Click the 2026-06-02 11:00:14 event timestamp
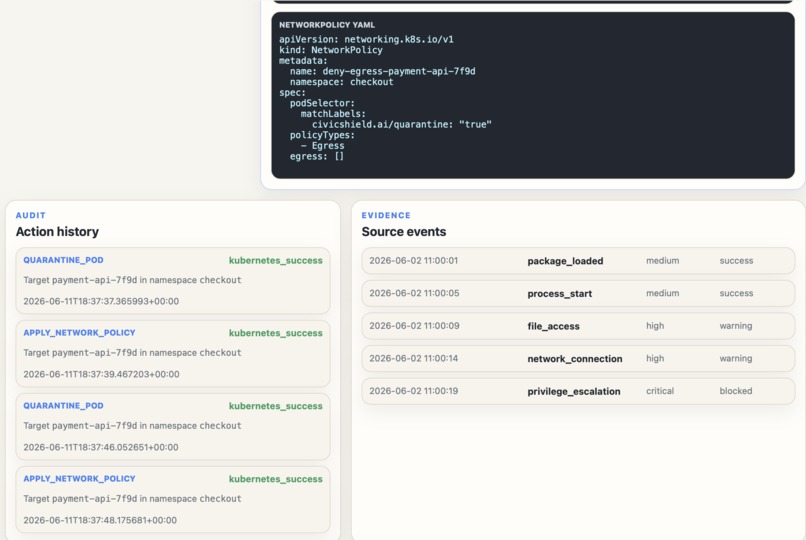The height and width of the screenshot is (540, 806). click(x=414, y=358)
